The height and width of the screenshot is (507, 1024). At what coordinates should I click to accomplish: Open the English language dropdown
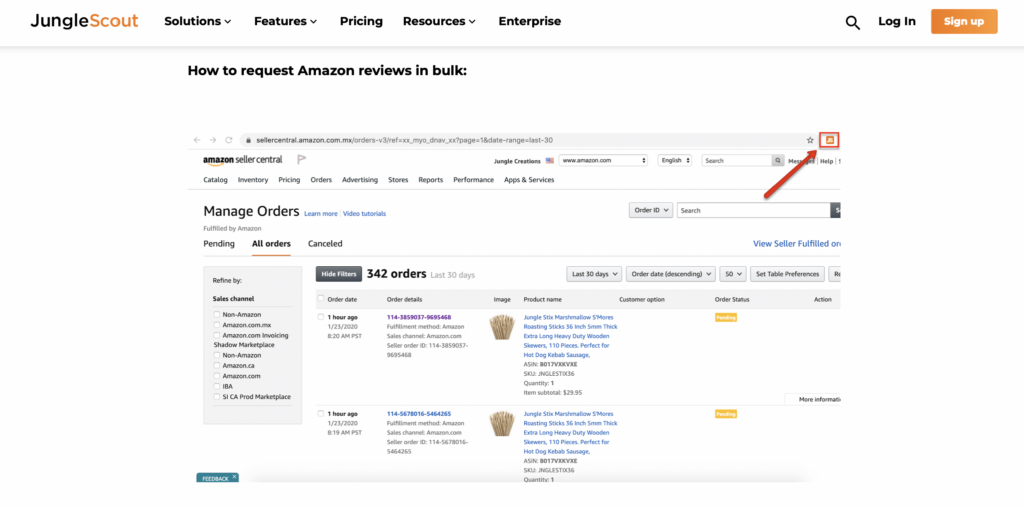coord(674,160)
